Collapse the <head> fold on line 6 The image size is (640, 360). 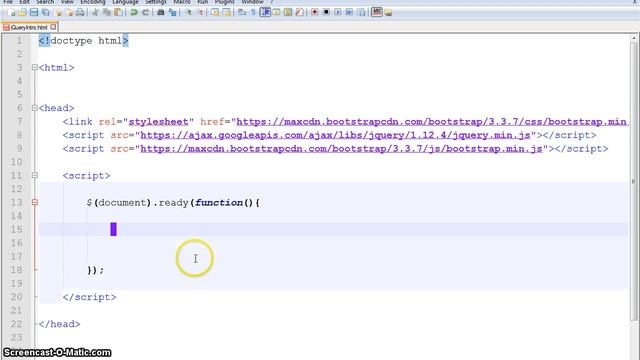click(35, 108)
